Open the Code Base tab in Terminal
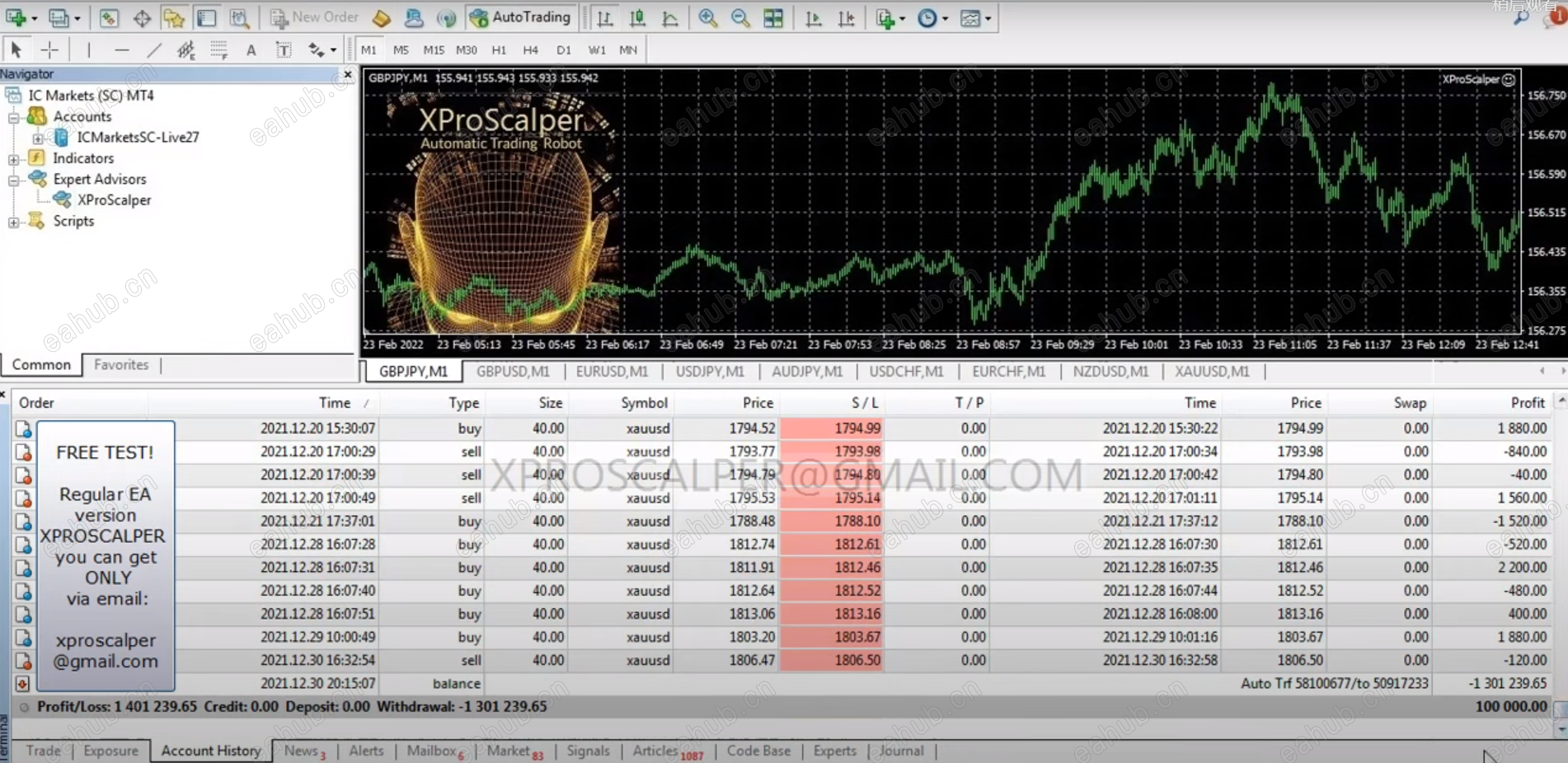The height and width of the screenshot is (763, 1568). [758, 751]
